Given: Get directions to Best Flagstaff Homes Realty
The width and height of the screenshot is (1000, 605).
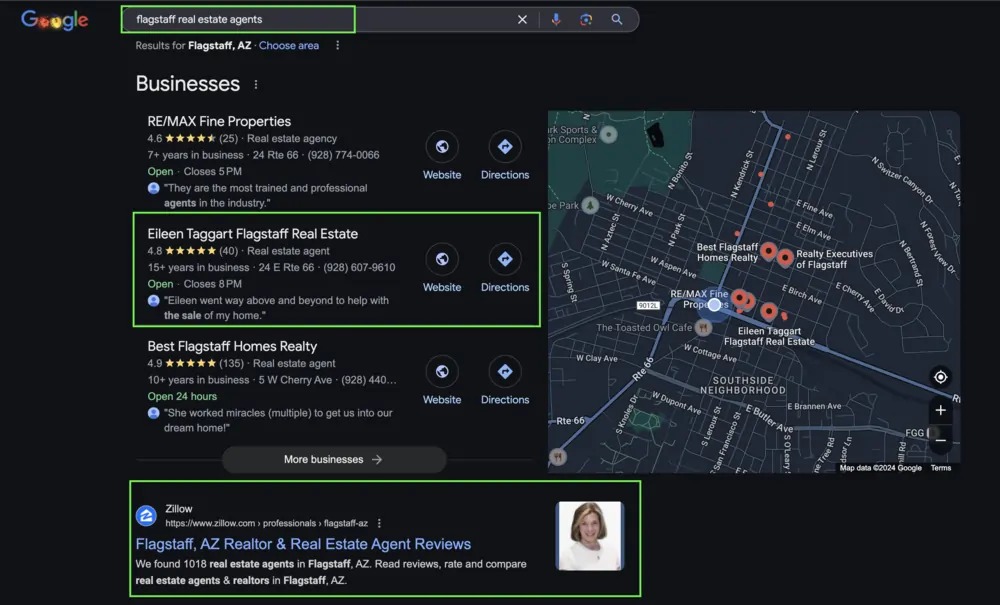Looking at the screenshot, I should [x=505, y=372].
